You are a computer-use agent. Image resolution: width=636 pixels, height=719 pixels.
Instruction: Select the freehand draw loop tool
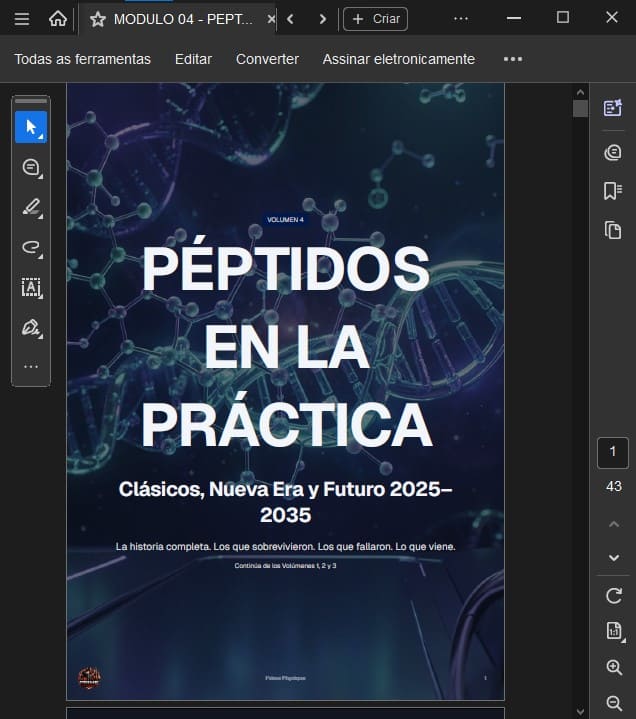[x=31, y=248]
